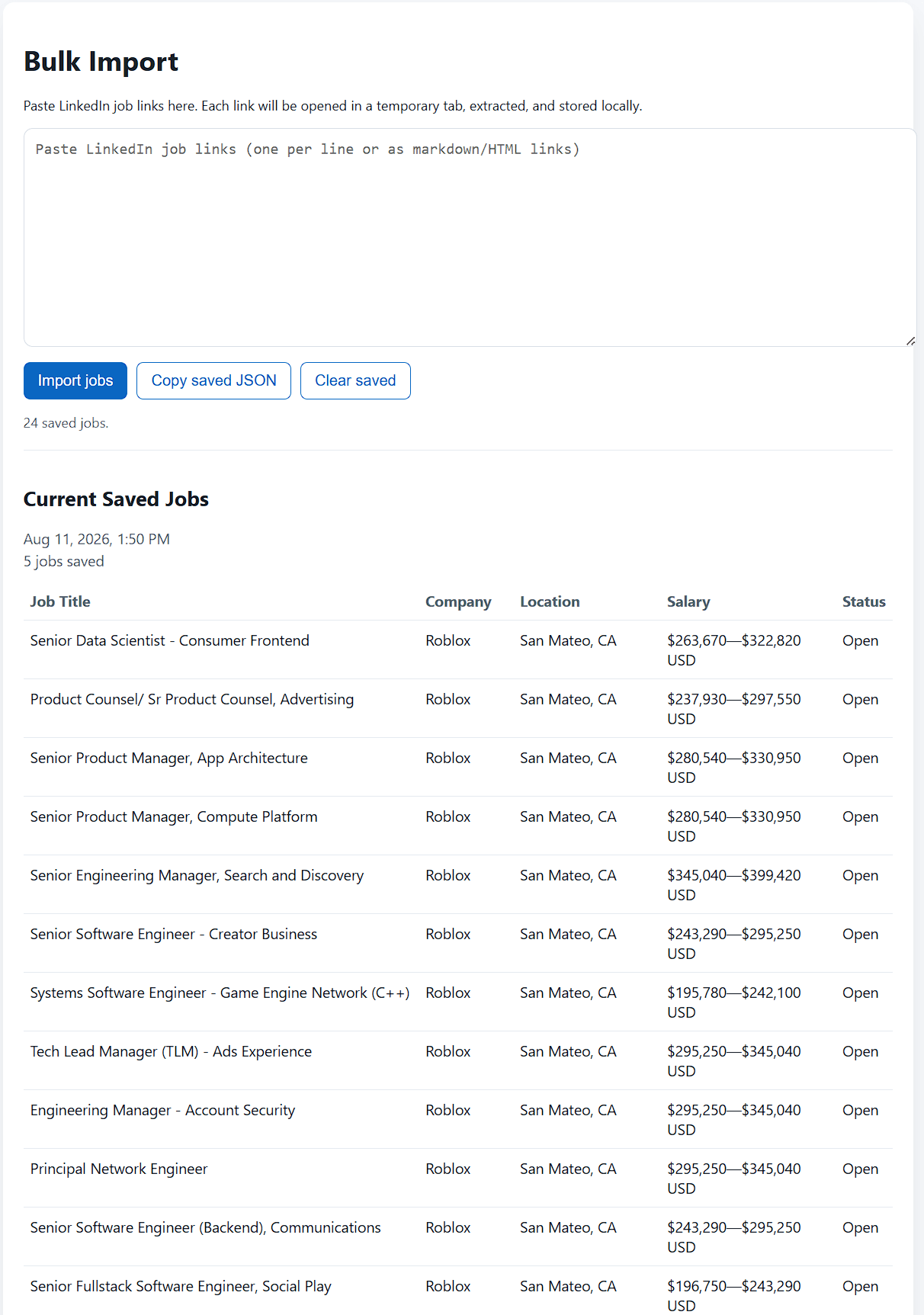Click salary $195,780—$242,100 USD
Image resolution: width=924 pixels, height=1315 pixels.
click(x=734, y=1002)
